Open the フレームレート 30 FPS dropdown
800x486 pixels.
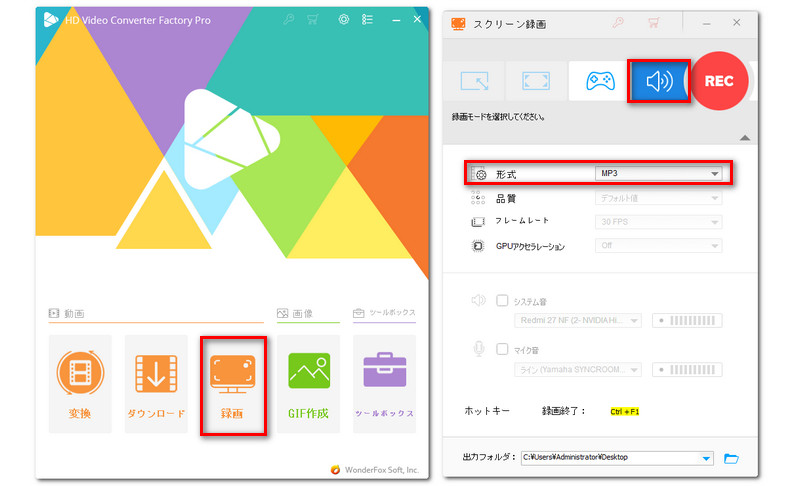point(658,222)
